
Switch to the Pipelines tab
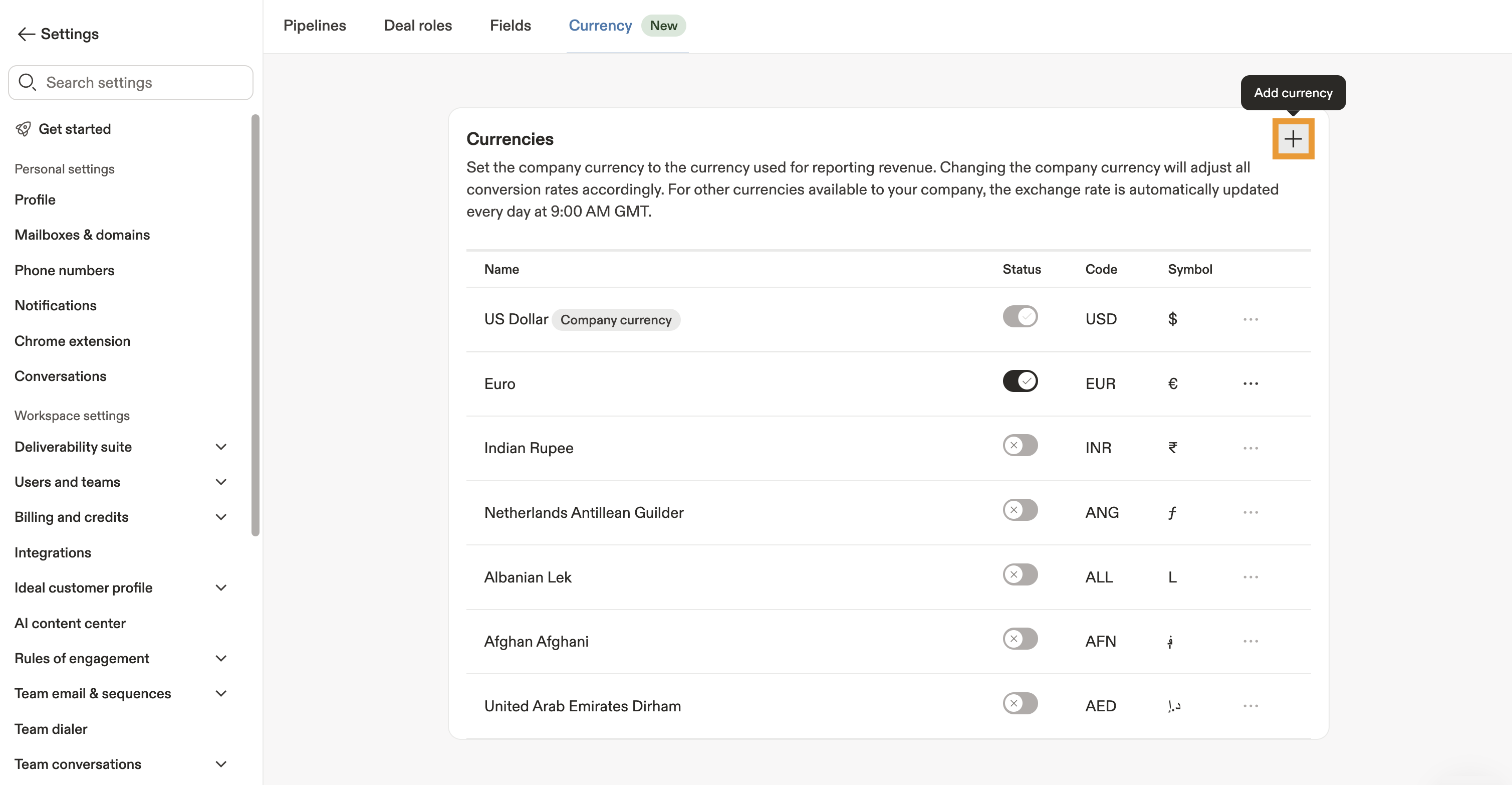click(x=315, y=26)
